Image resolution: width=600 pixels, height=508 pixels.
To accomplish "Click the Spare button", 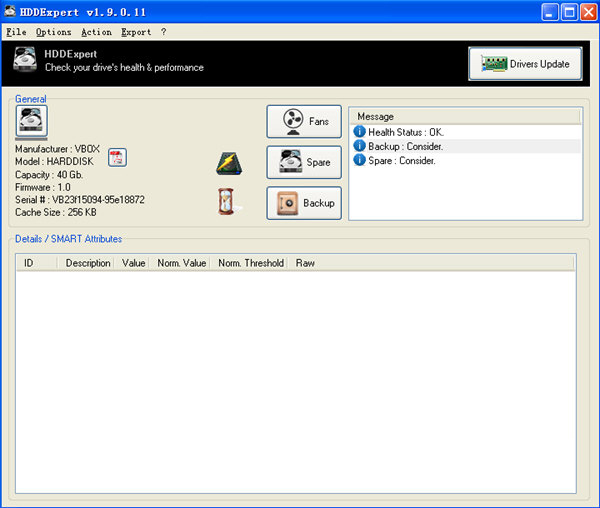I will click(x=304, y=162).
